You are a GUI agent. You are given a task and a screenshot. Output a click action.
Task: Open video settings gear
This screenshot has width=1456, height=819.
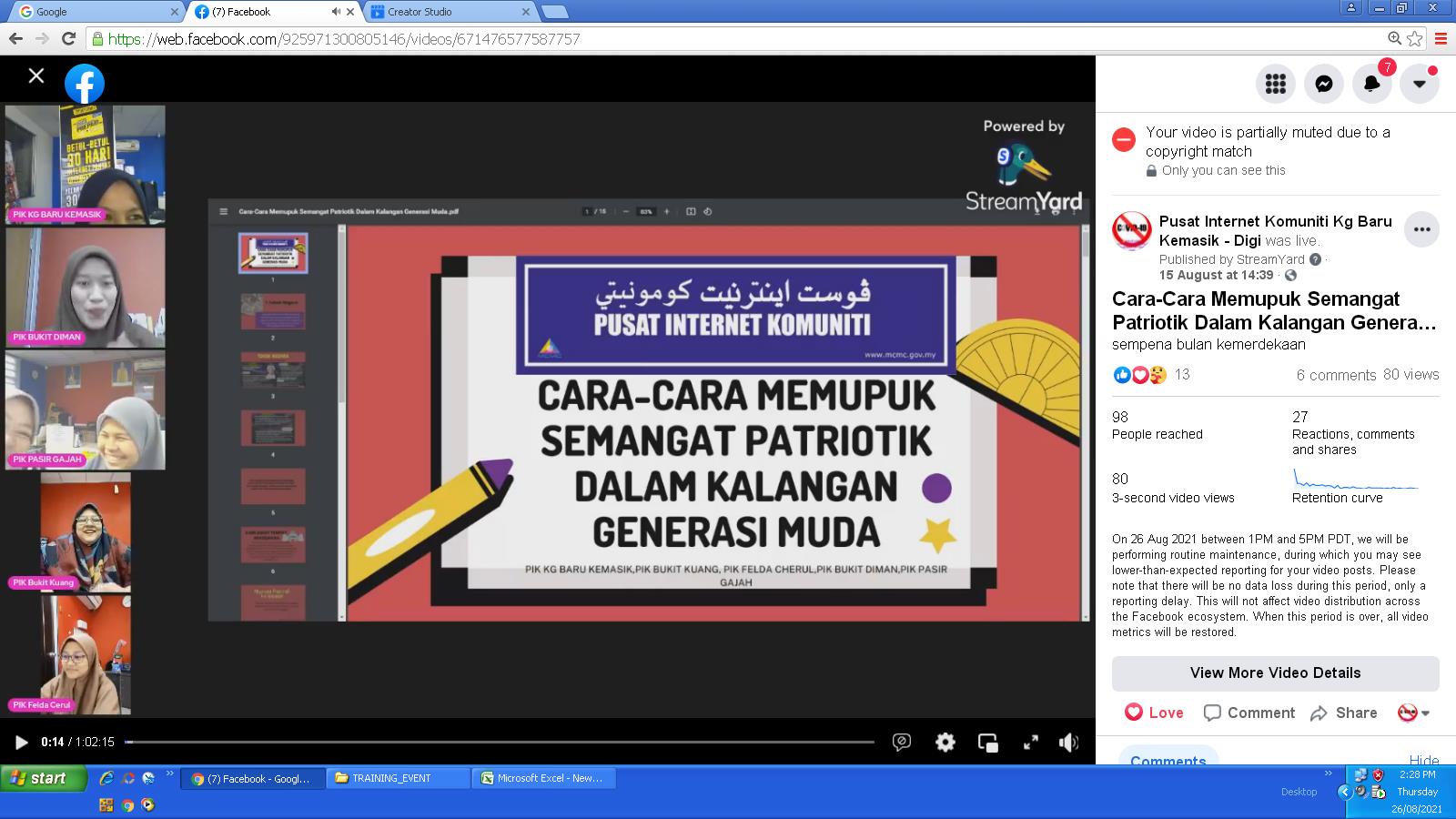[x=945, y=743]
